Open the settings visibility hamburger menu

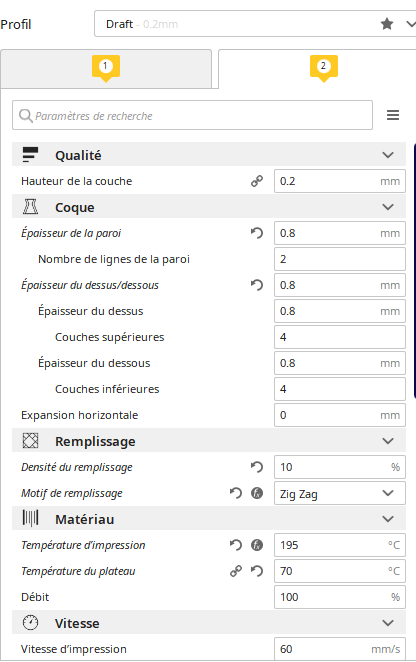(393, 115)
